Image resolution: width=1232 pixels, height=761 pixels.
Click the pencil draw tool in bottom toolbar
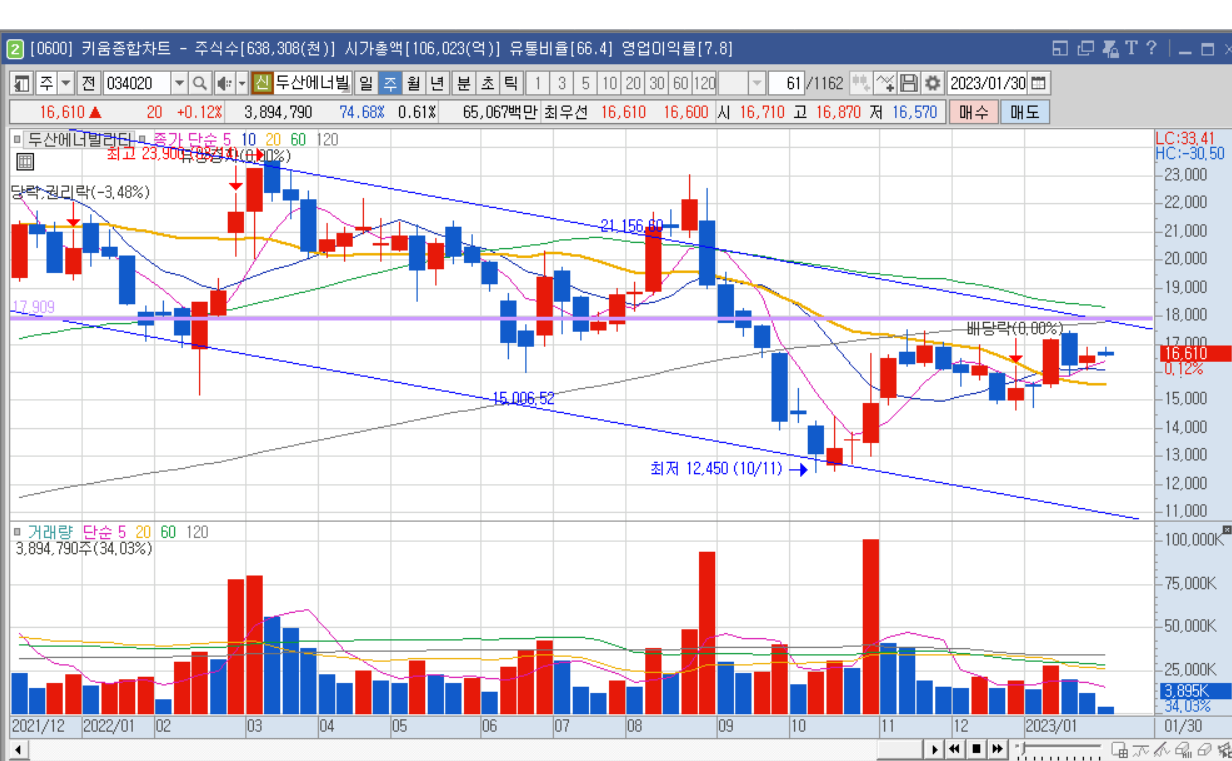pyautogui.click(x=1160, y=749)
